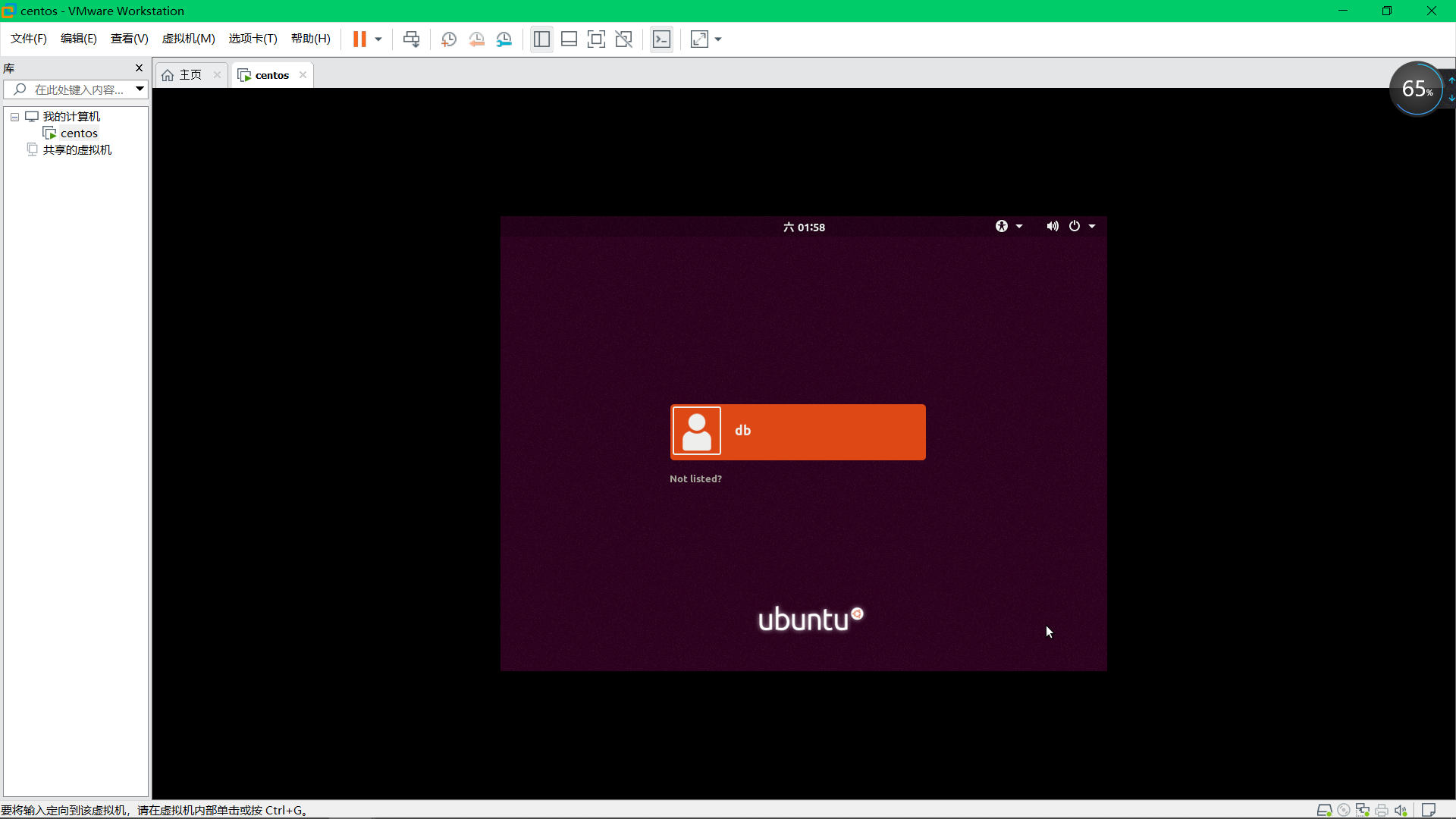The width and height of the screenshot is (1456, 819).
Task: Open the 查看(V) menu
Action: pyautogui.click(x=130, y=39)
